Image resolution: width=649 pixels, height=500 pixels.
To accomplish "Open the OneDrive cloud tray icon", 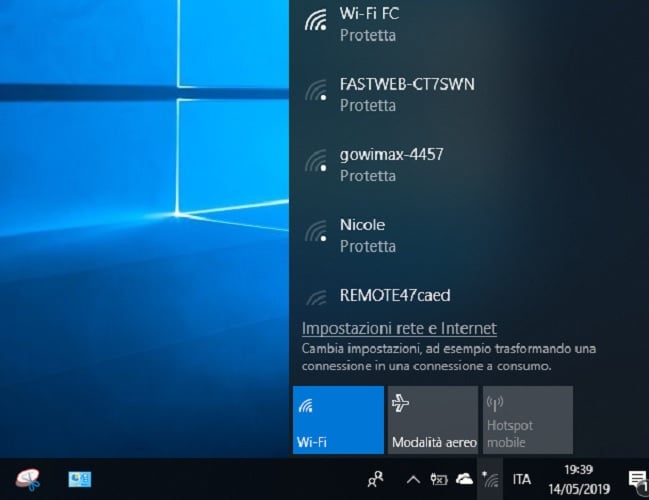I will tap(464, 479).
